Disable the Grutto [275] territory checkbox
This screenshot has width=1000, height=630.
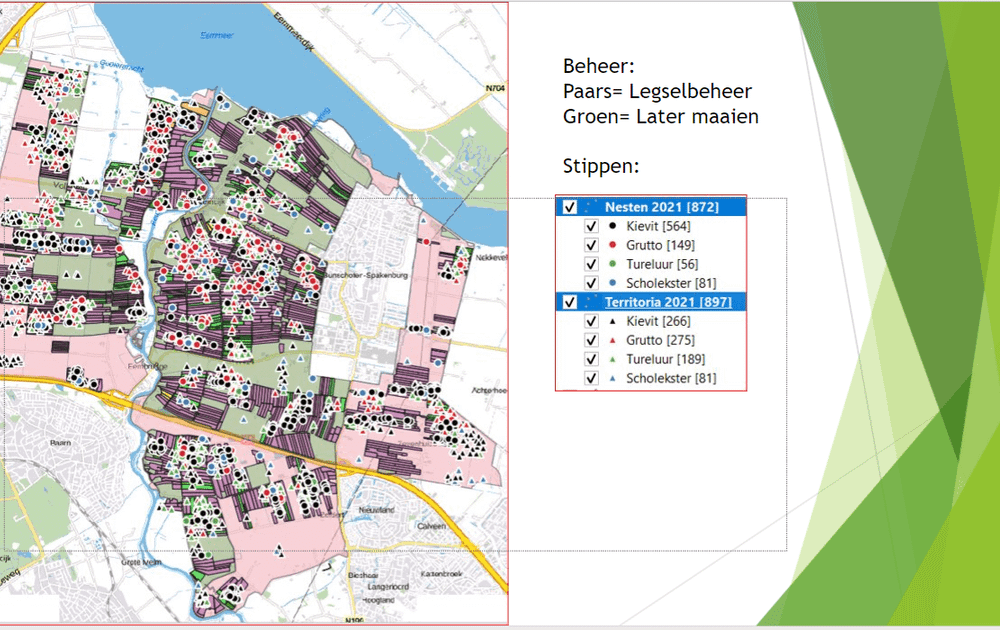coord(591,341)
